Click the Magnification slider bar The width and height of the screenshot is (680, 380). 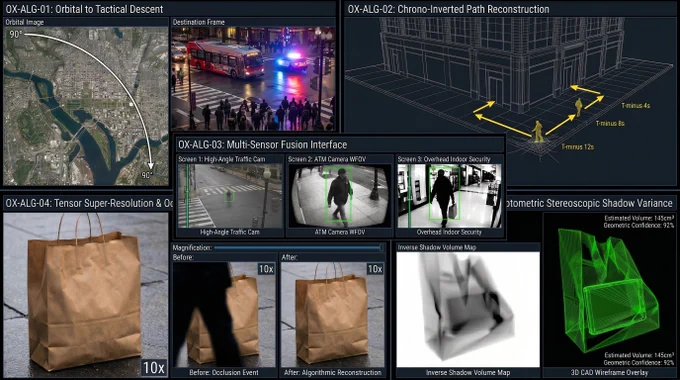point(299,248)
